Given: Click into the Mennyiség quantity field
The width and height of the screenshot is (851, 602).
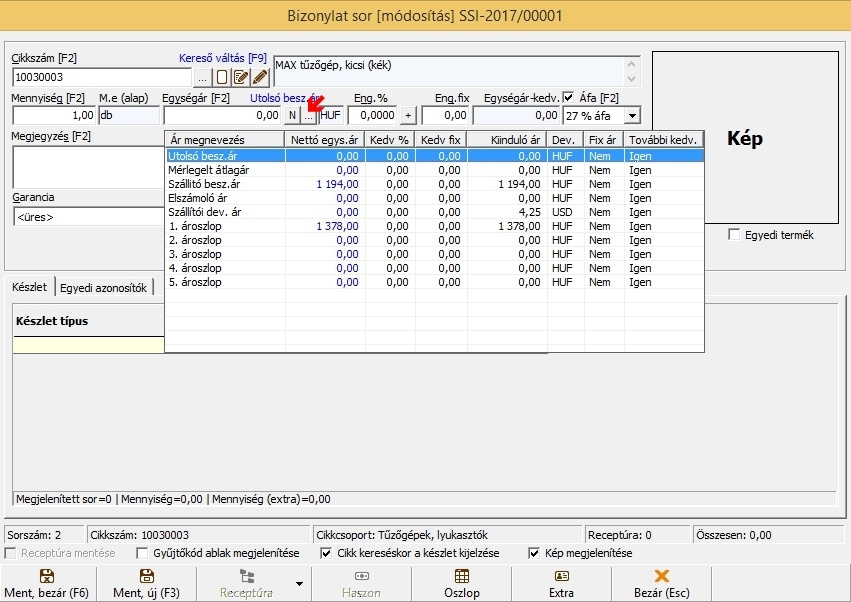Looking at the screenshot, I should point(53,116).
